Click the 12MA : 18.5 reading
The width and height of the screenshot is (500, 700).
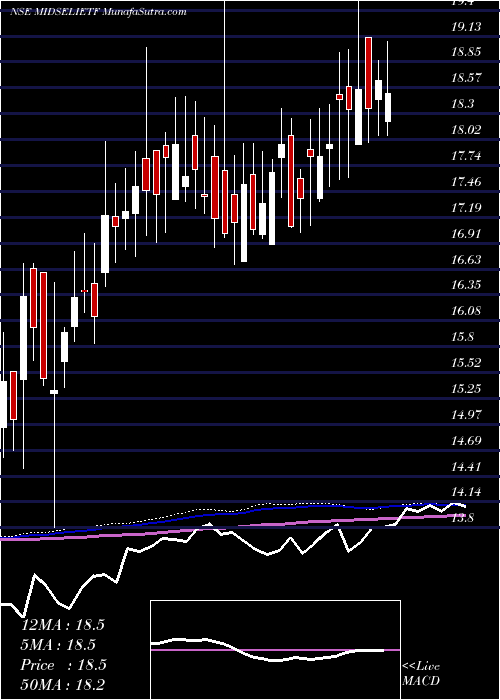(62, 624)
